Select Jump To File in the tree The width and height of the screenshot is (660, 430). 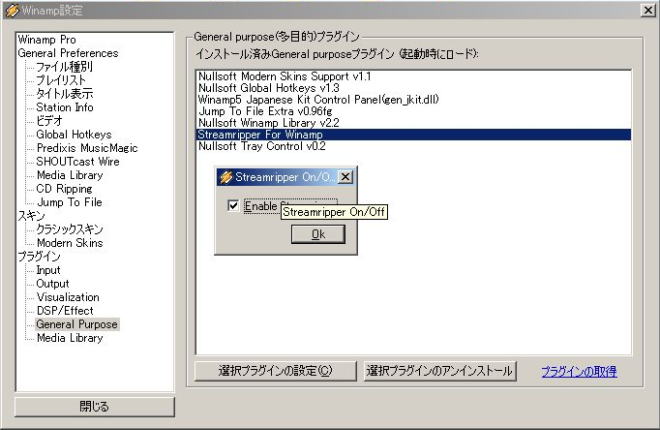(69, 202)
